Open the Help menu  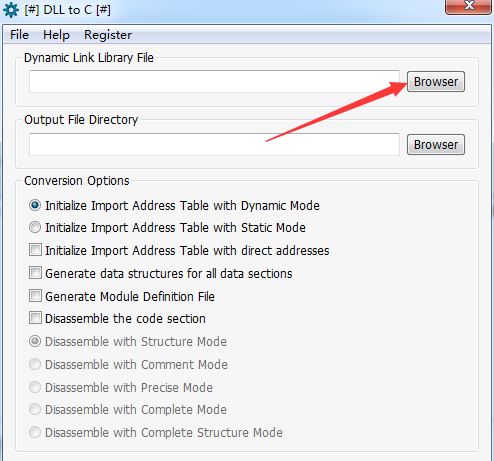tap(56, 35)
